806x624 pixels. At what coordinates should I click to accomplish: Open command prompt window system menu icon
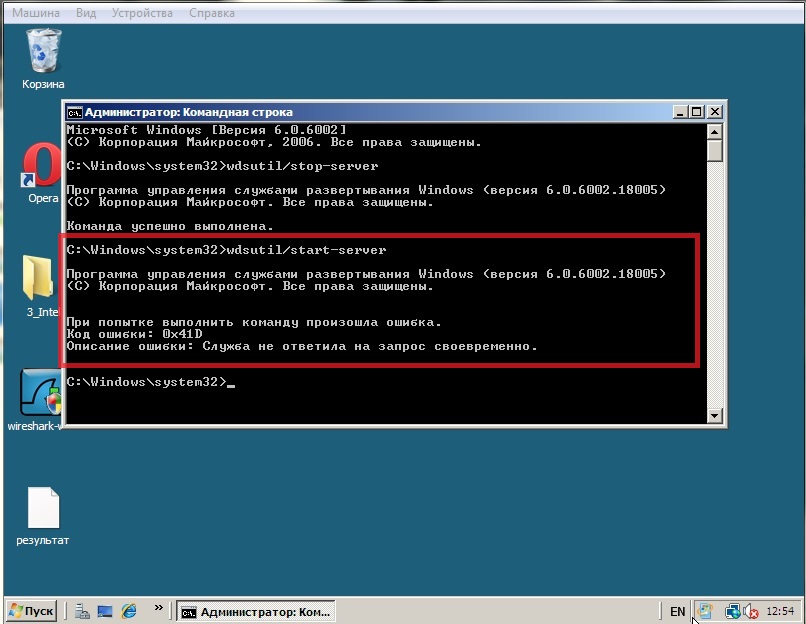(x=74, y=112)
